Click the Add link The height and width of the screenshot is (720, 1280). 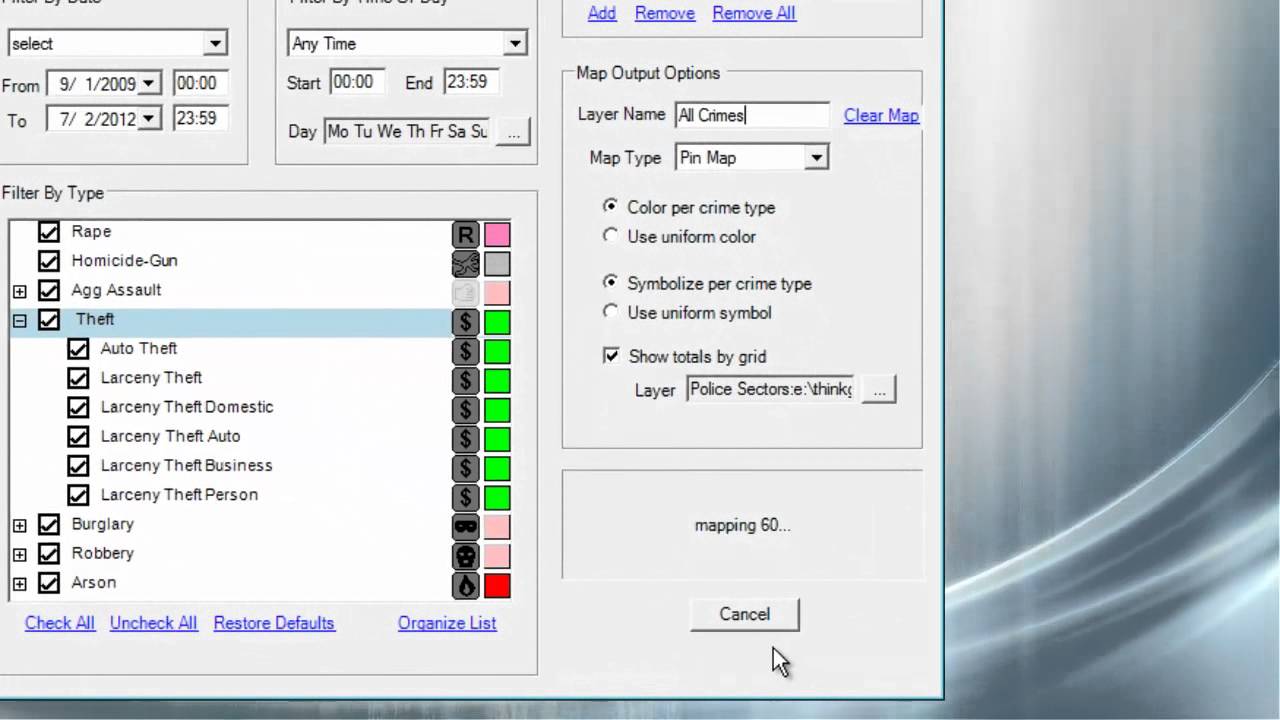coord(602,13)
